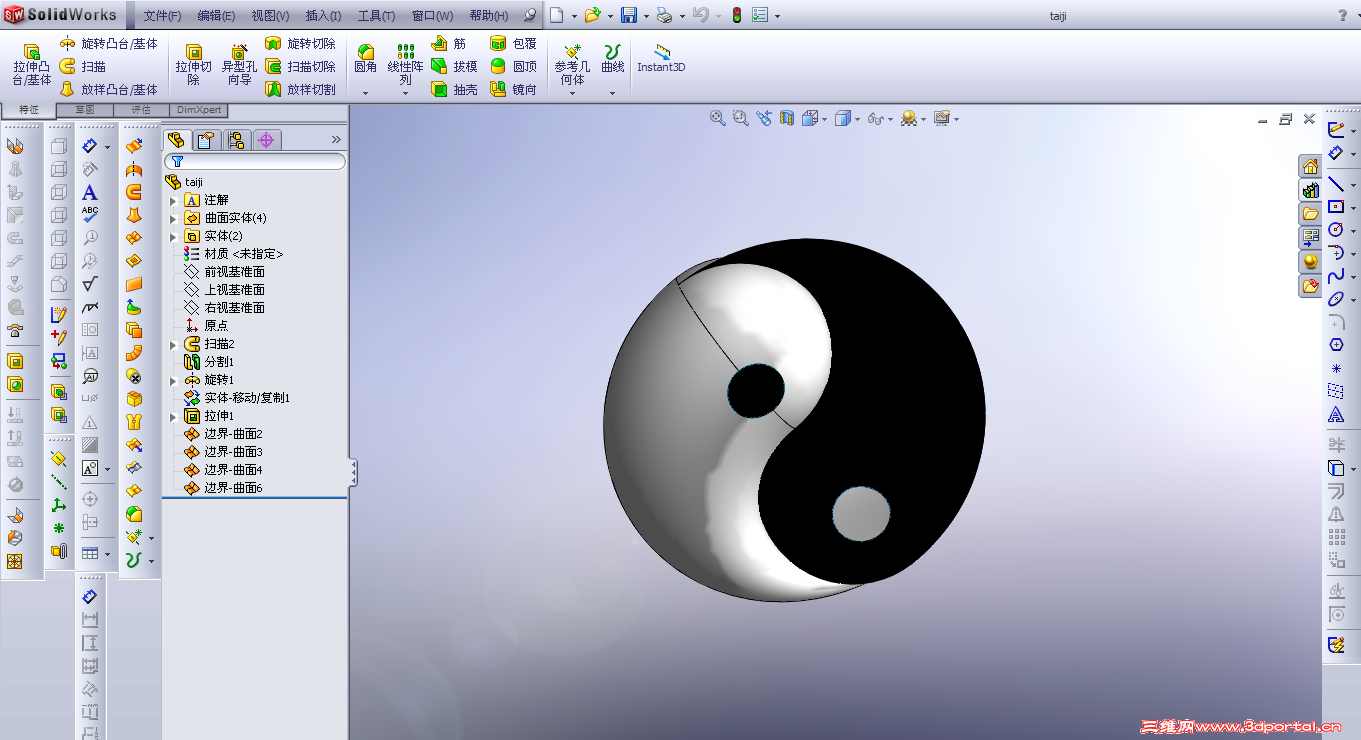Save the taiji document
Image resolution: width=1361 pixels, height=740 pixels.
pyautogui.click(x=628, y=15)
